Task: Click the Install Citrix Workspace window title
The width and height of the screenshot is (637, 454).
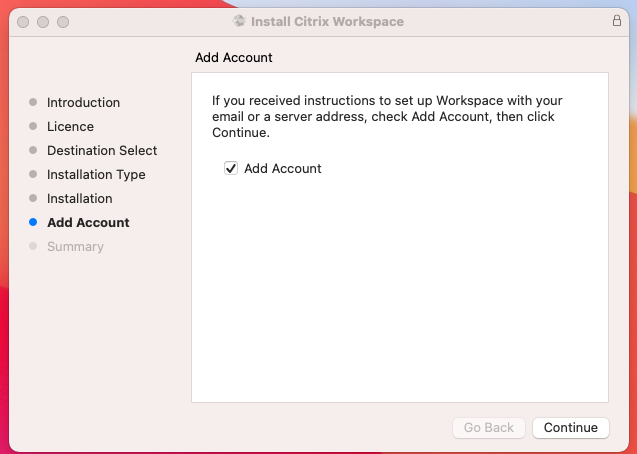Action: (327, 21)
